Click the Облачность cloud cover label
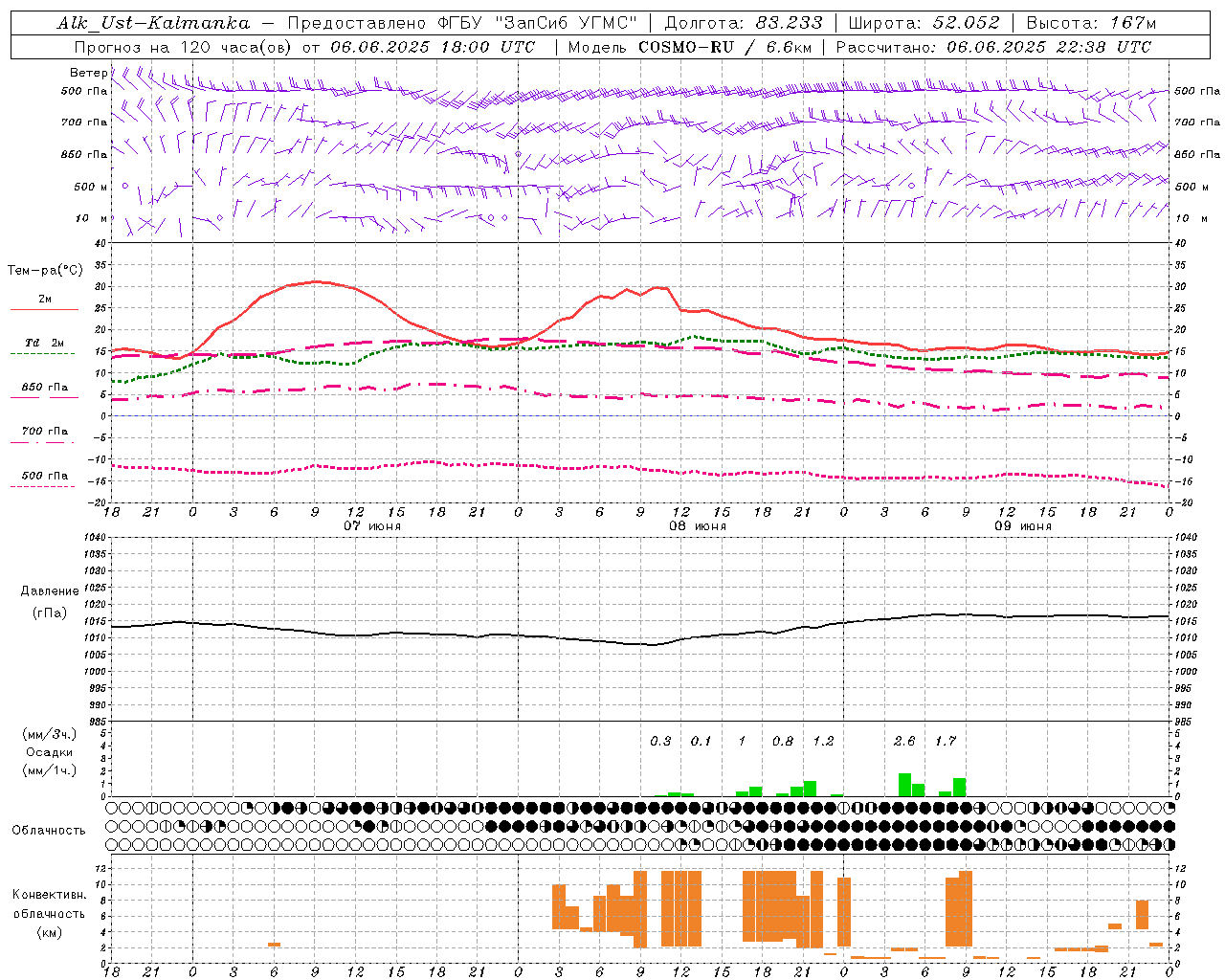 coord(49,831)
